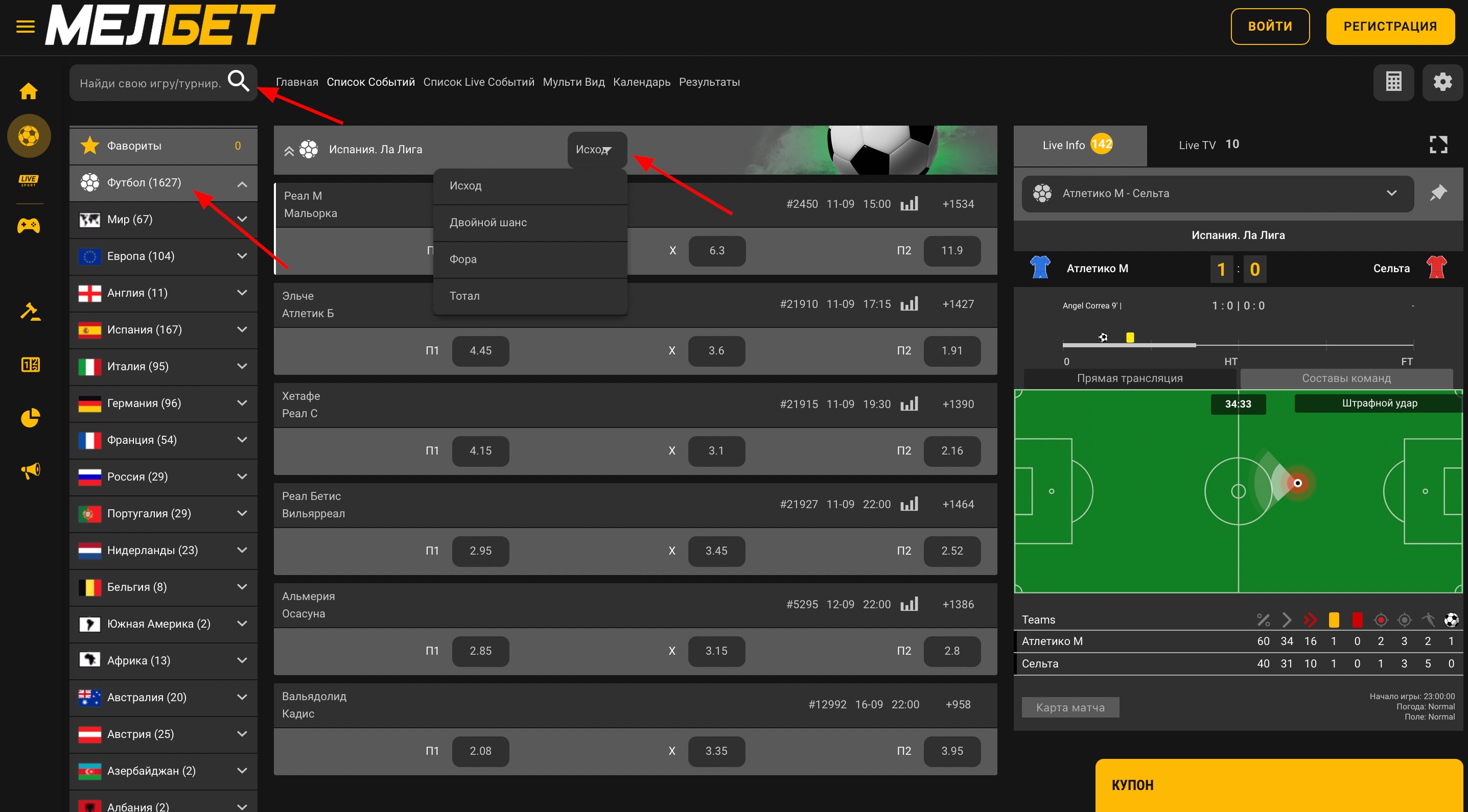Click the pin icon next to match selector
Image resolution: width=1468 pixels, height=812 pixels.
pos(1438,193)
